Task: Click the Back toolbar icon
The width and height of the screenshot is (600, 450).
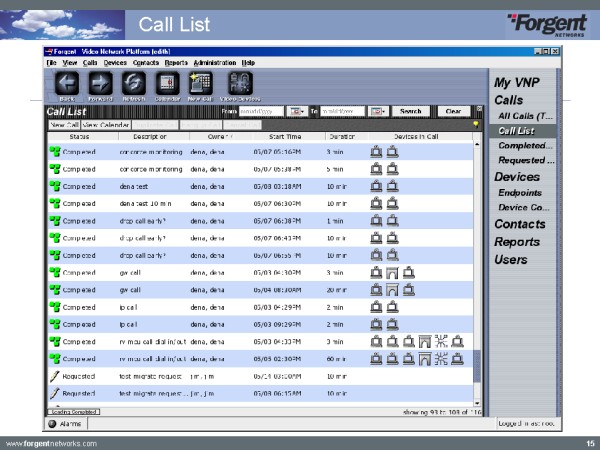Action: click(x=67, y=84)
